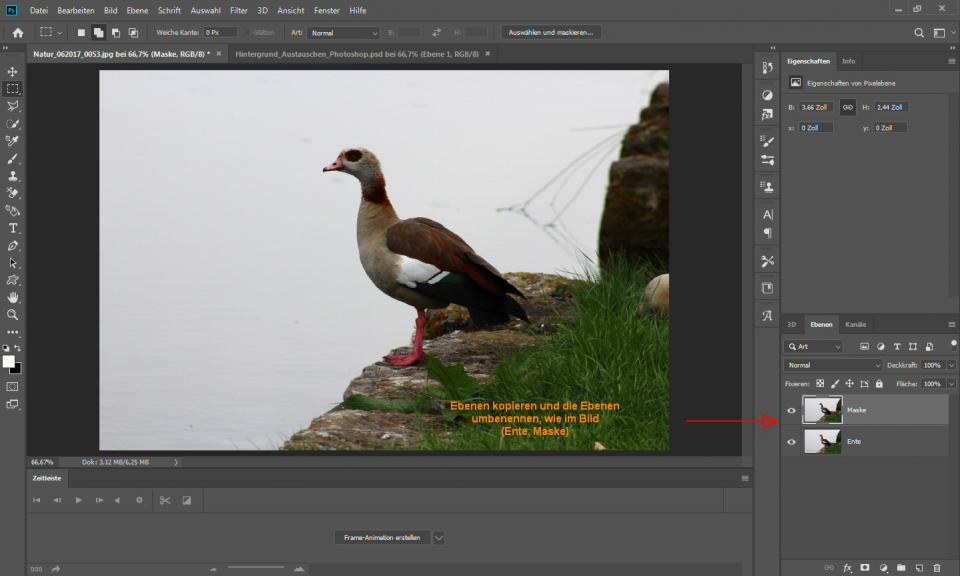This screenshot has width=960, height=576.
Task: Open the Filter menu
Action: click(x=239, y=10)
